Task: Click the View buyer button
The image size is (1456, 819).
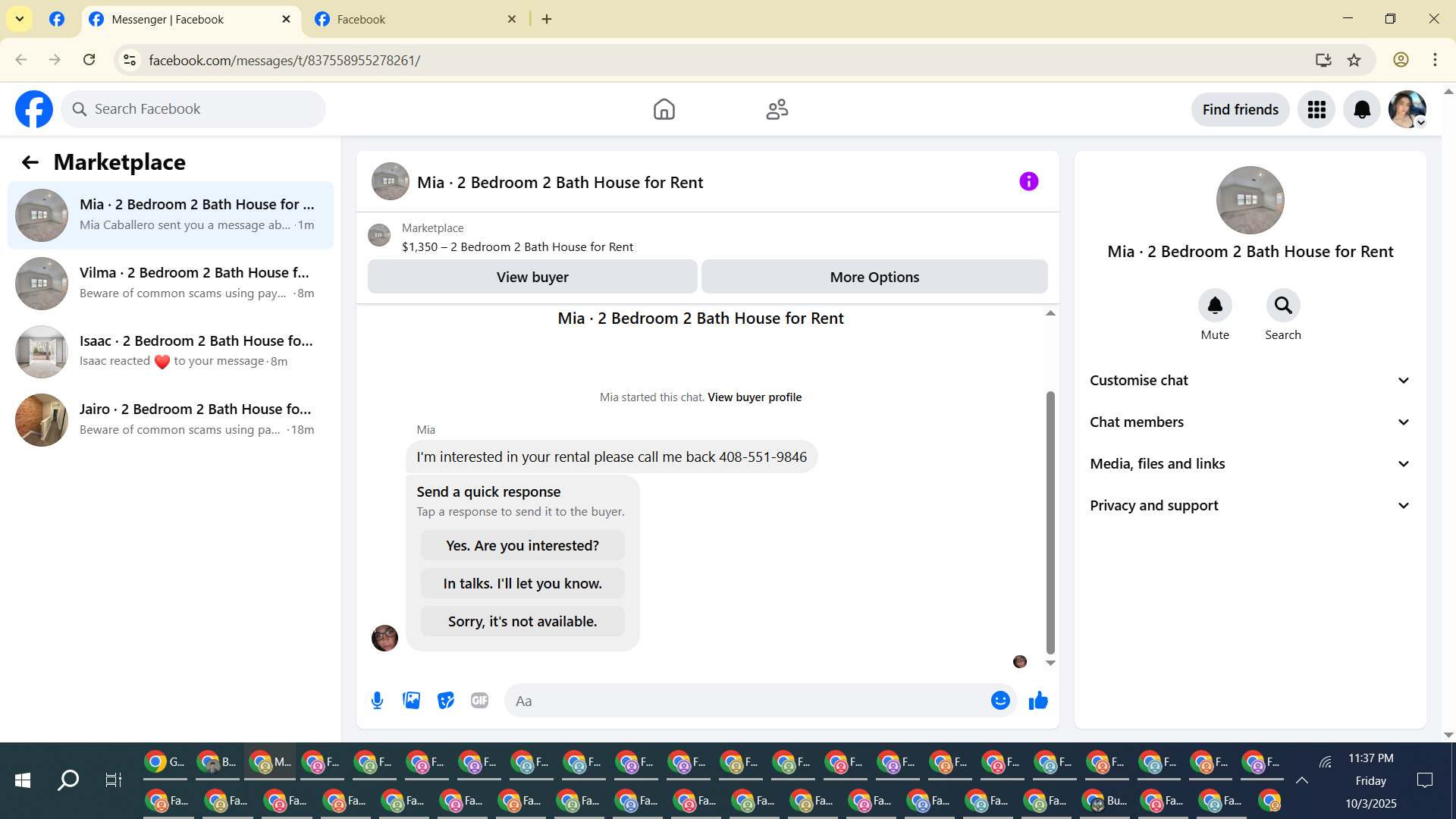Action: coord(532,277)
